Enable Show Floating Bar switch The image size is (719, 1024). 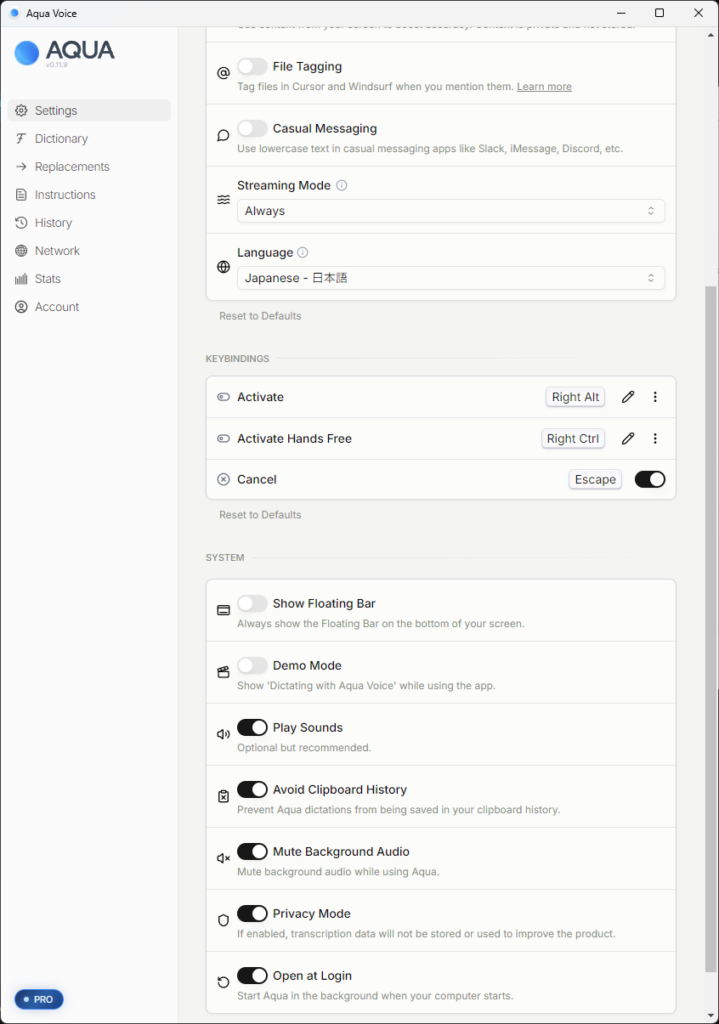(x=252, y=603)
